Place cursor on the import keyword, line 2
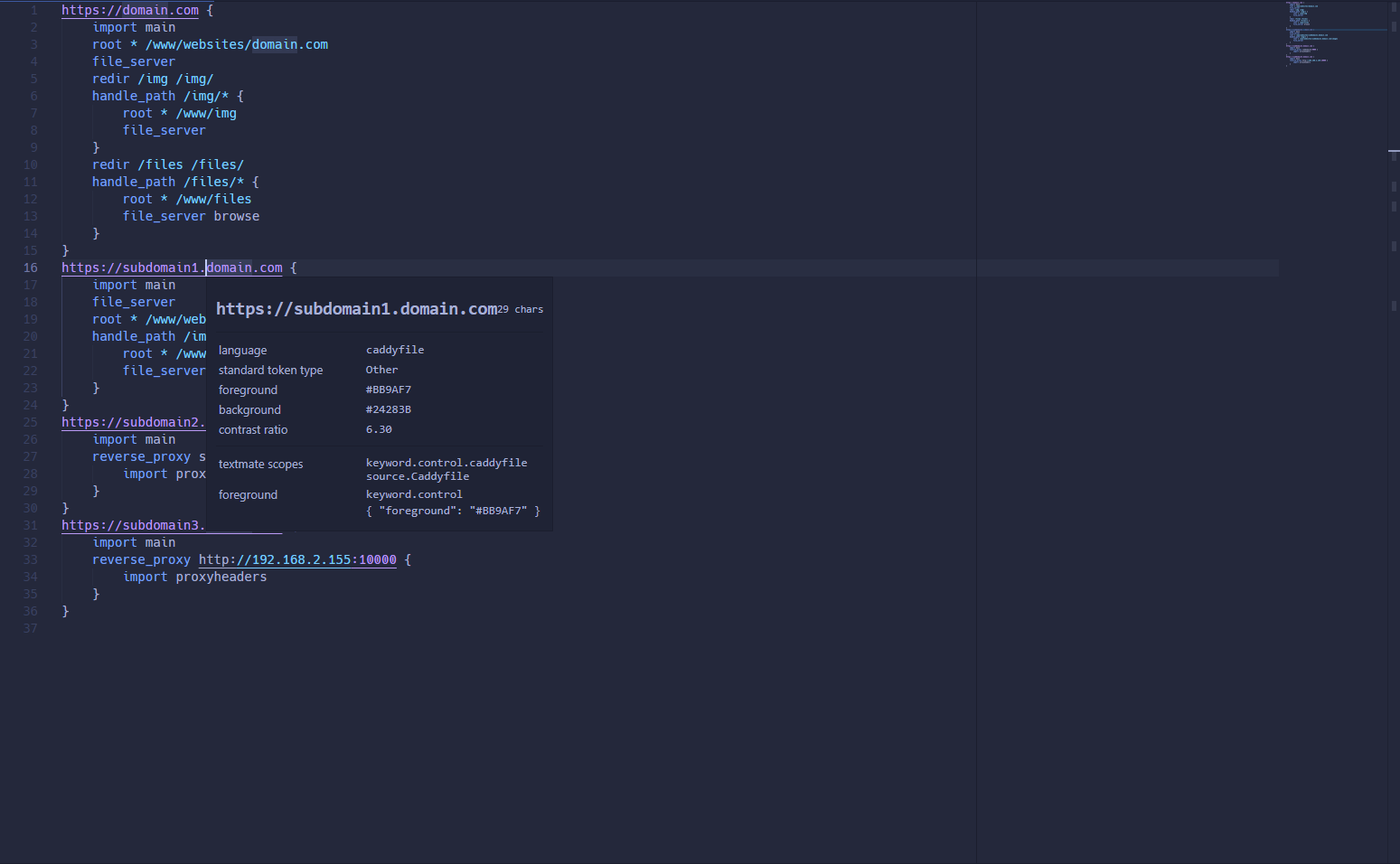The image size is (1400, 864). tap(115, 26)
